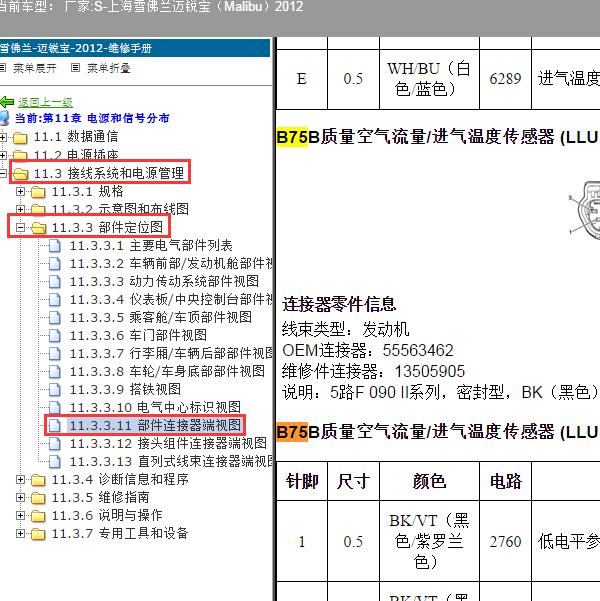The height and width of the screenshot is (601, 600).
Task: Open 11.3.3.7 行李厢/车辆后部部件视图
Action: (171, 353)
